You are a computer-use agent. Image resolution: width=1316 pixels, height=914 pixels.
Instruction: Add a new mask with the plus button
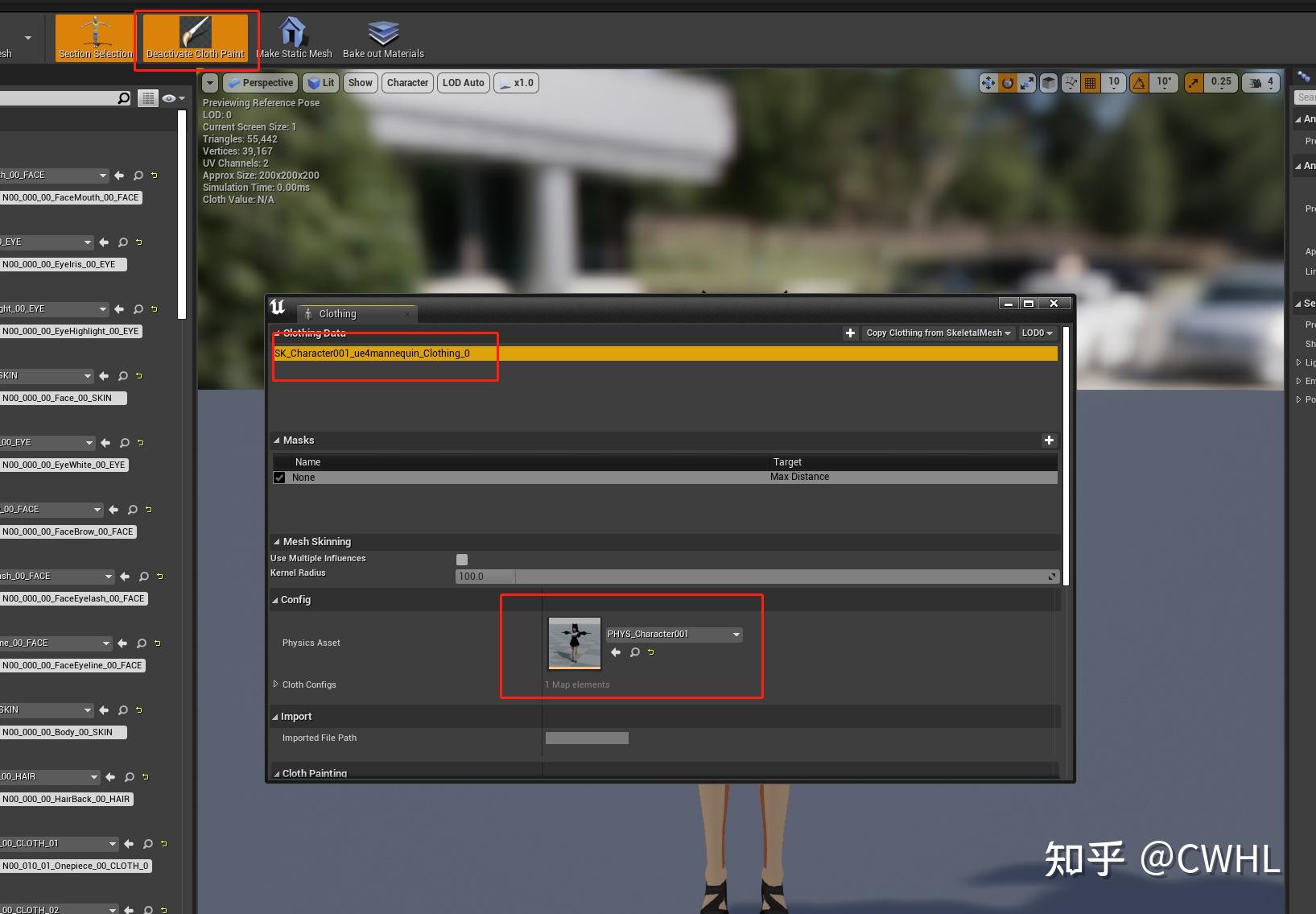(1049, 440)
